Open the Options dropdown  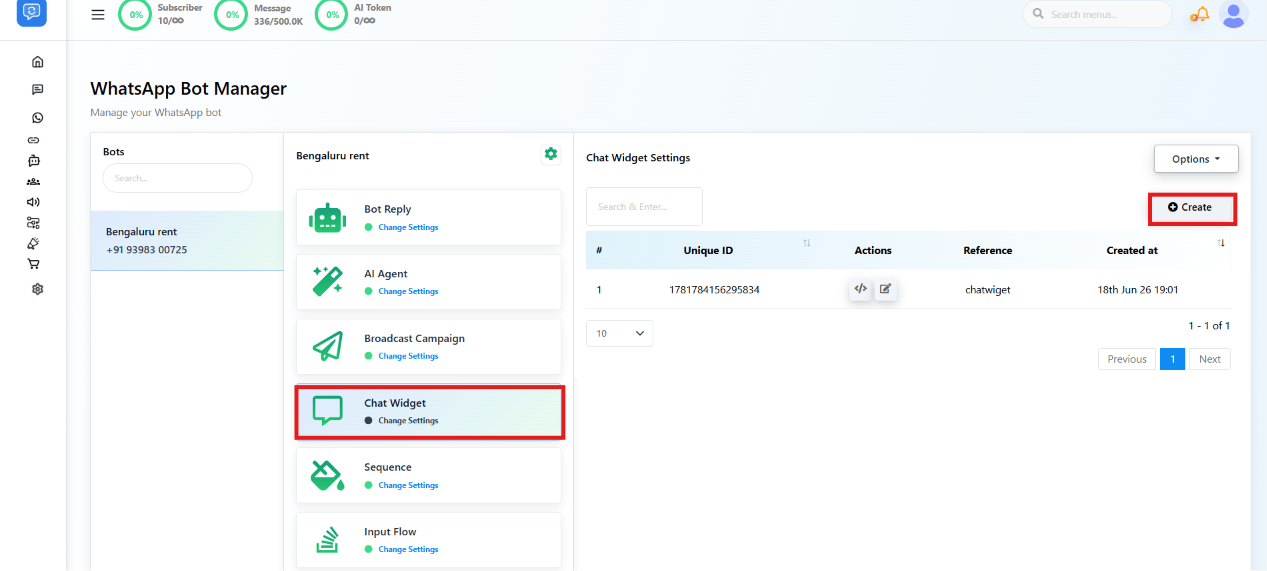(x=1196, y=159)
